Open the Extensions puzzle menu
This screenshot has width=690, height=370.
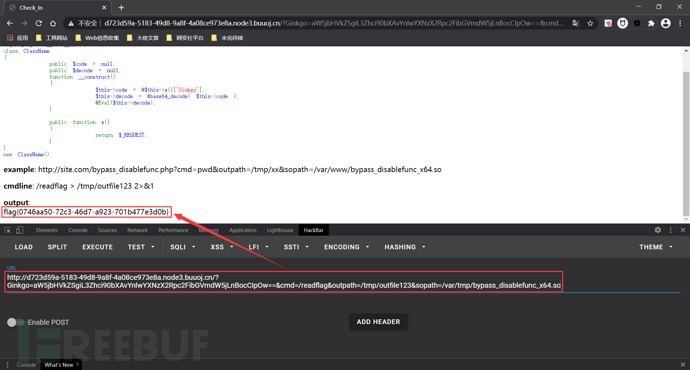coord(651,23)
